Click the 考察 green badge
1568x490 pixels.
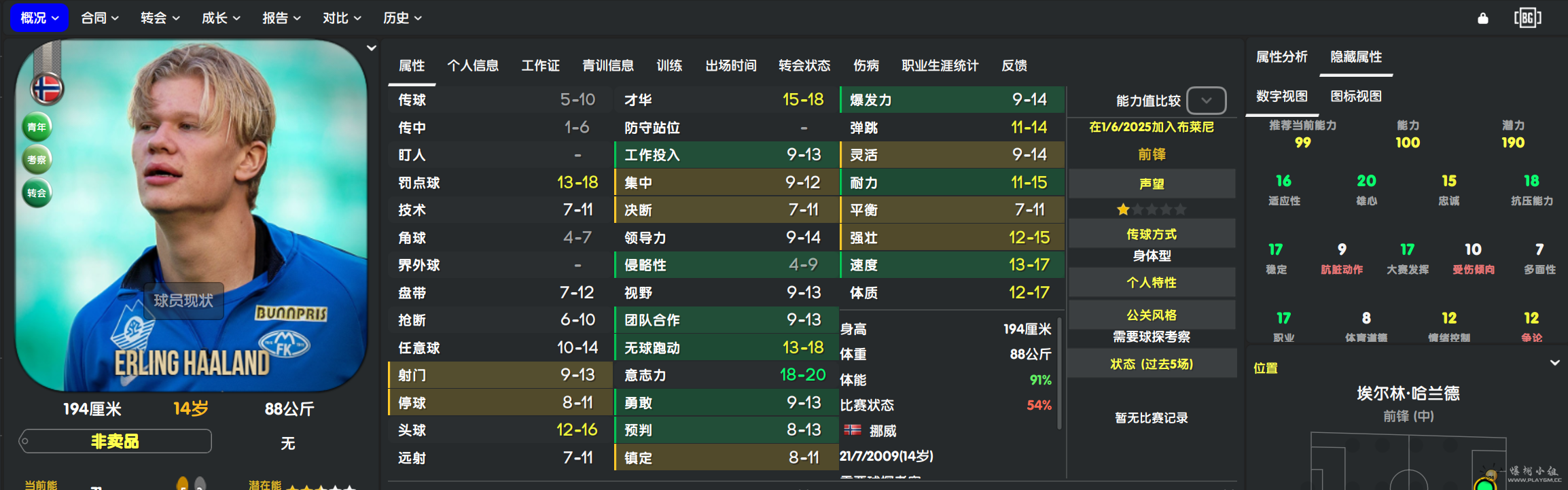(37, 160)
